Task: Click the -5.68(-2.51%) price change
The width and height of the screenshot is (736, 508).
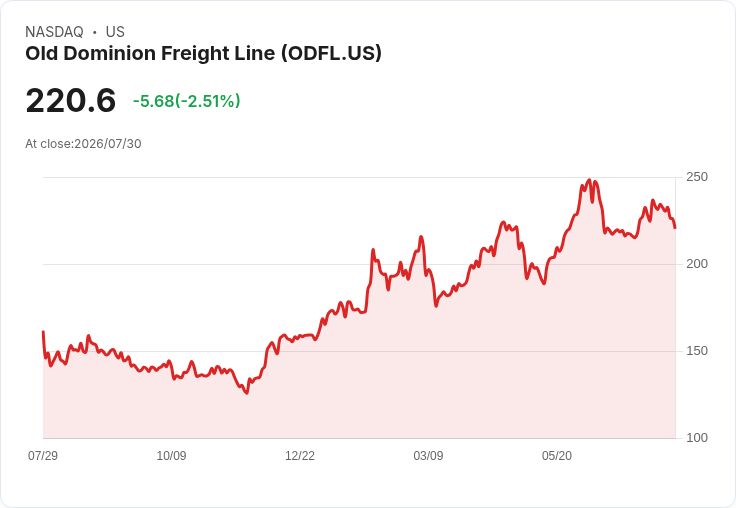Action: click(x=186, y=101)
